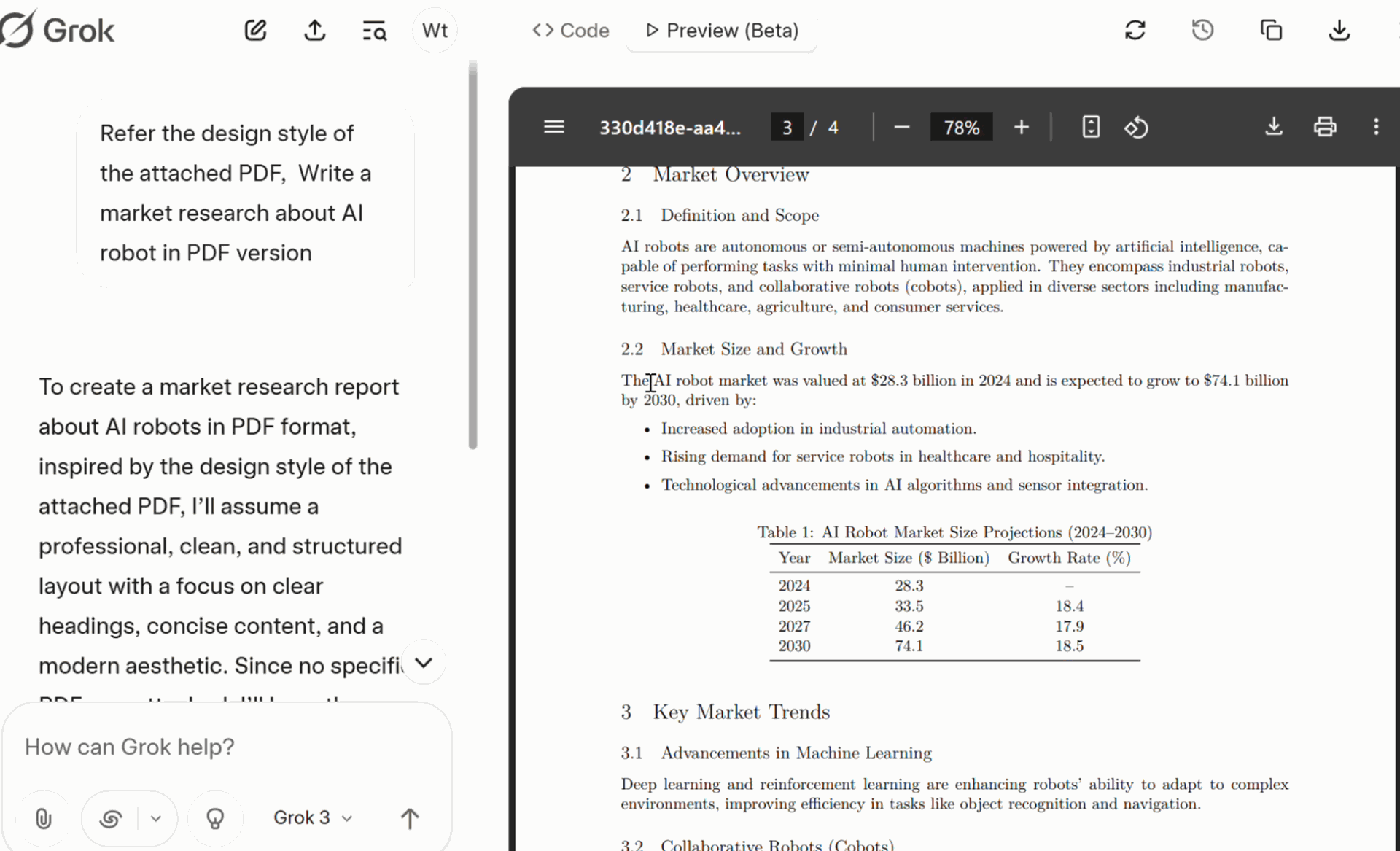Image resolution: width=1400 pixels, height=851 pixels.
Task: Open the Wt profile avatar
Action: point(435,31)
